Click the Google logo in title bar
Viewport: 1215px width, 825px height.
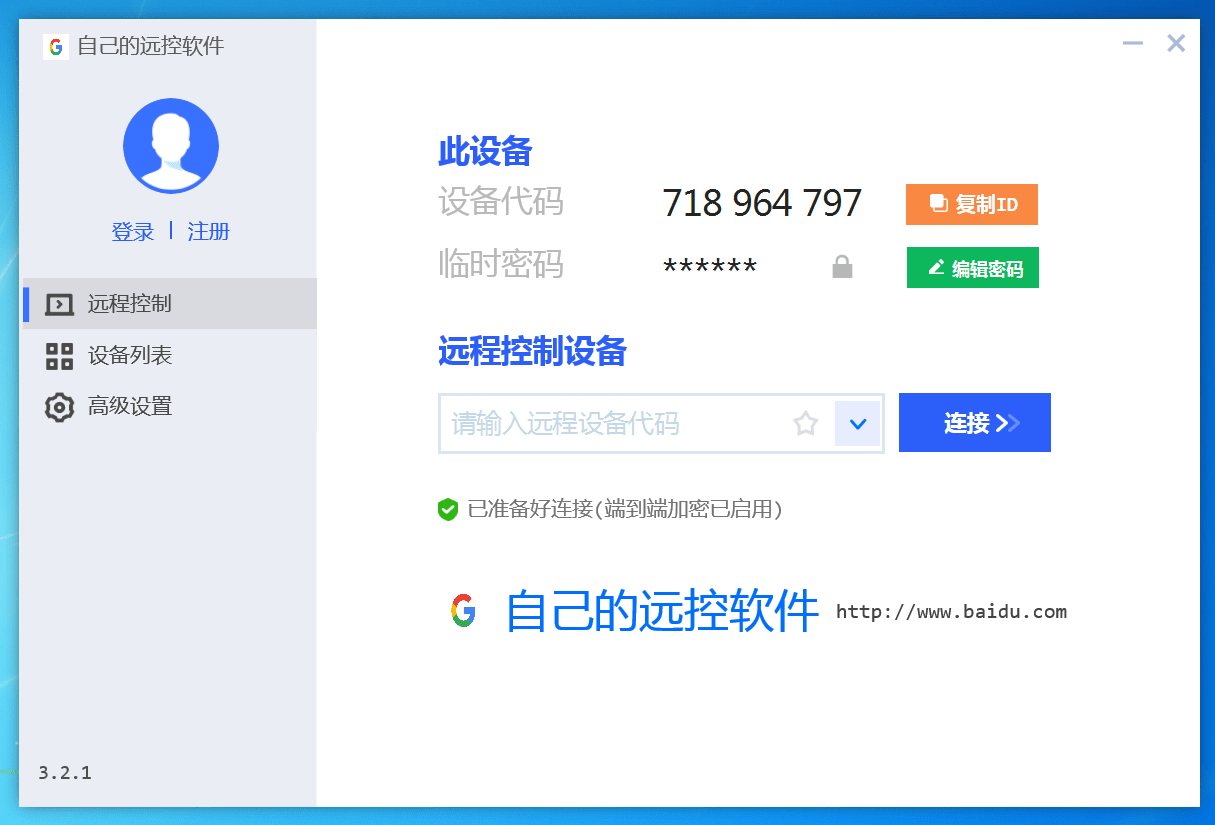[x=56, y=46]
